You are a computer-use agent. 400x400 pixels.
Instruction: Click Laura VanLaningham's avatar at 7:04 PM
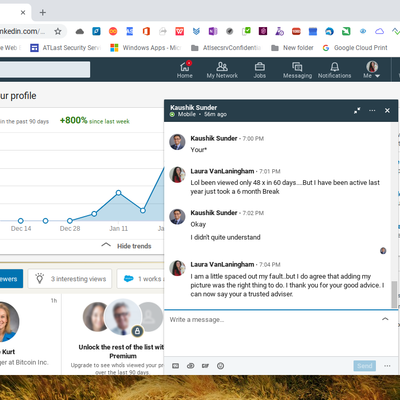click(x=177, y=268)
